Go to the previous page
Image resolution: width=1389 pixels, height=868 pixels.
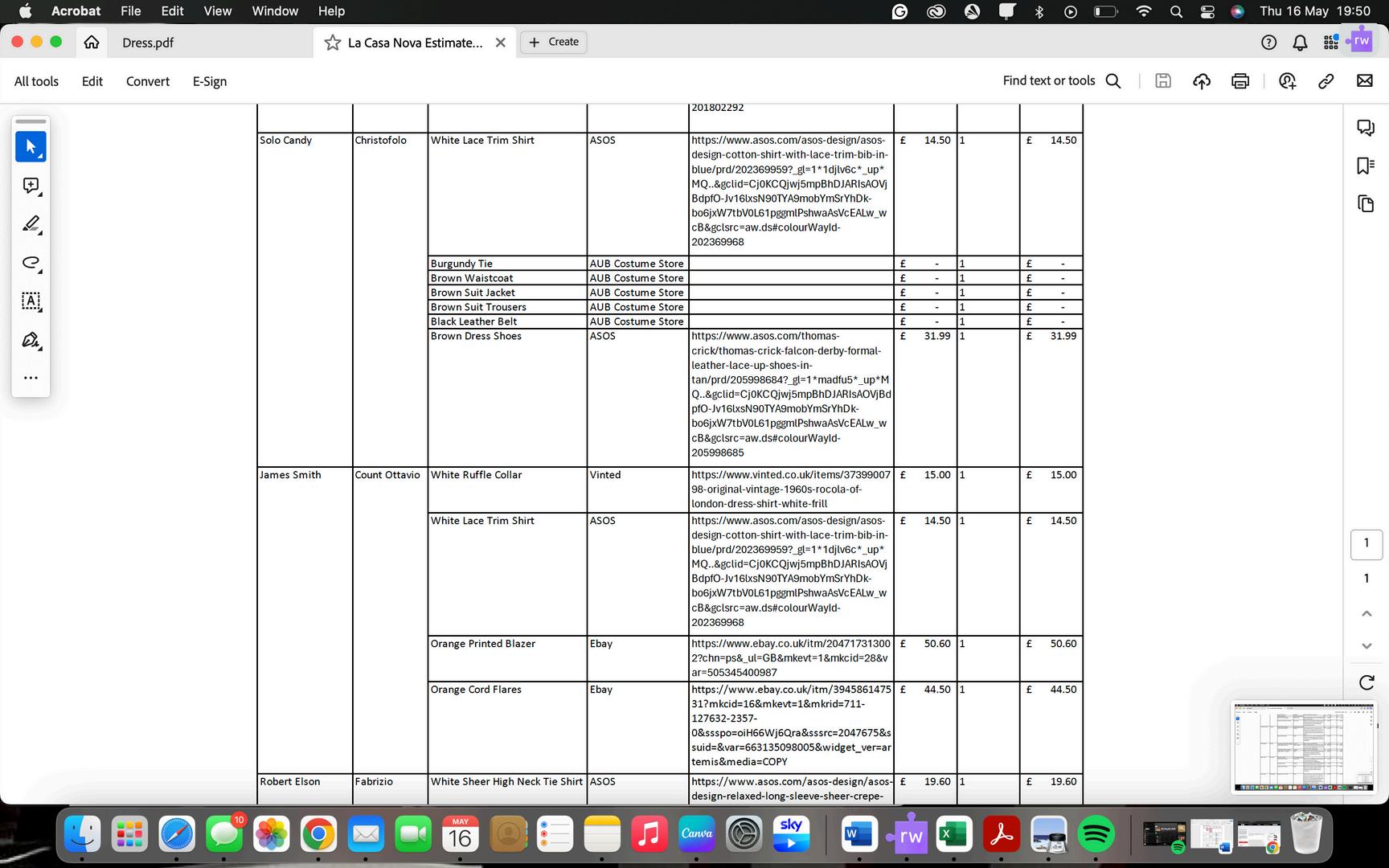click(x=1366, y=614)
